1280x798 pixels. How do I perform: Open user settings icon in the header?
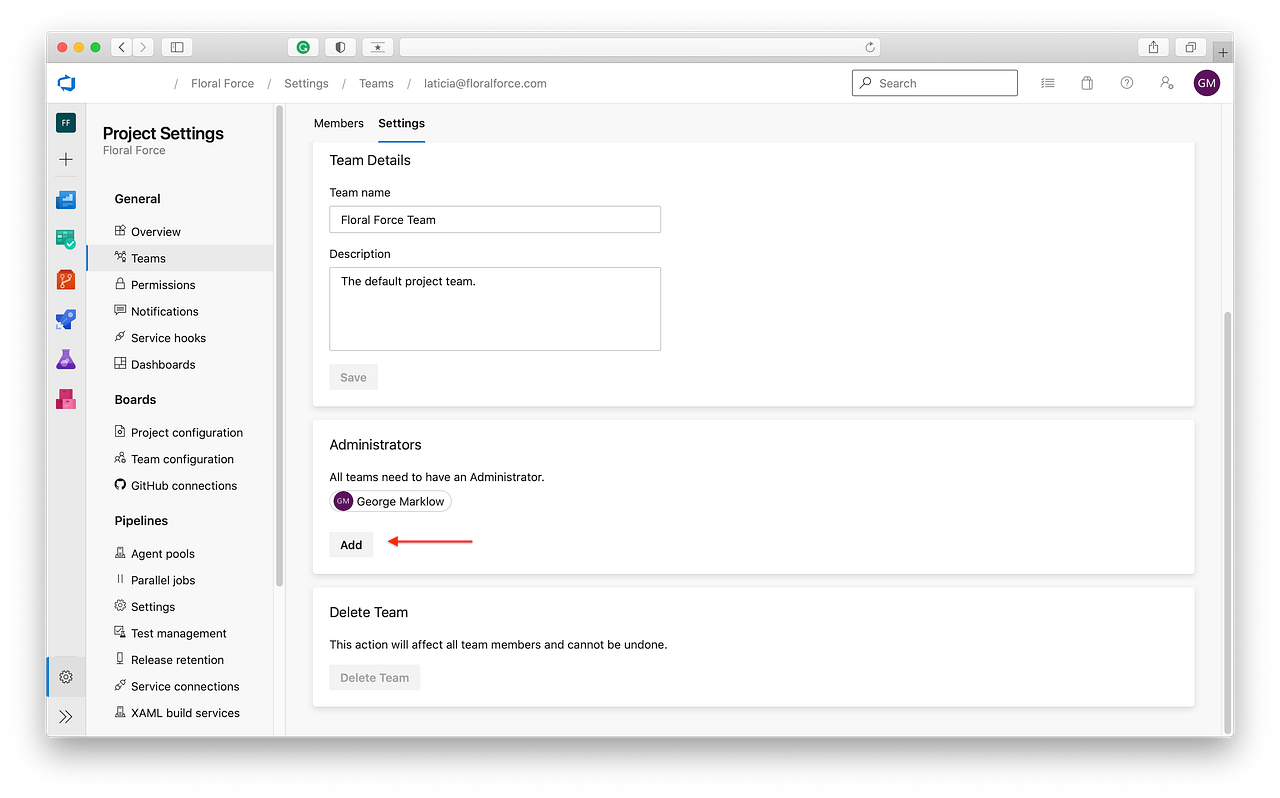[1166, 83]
